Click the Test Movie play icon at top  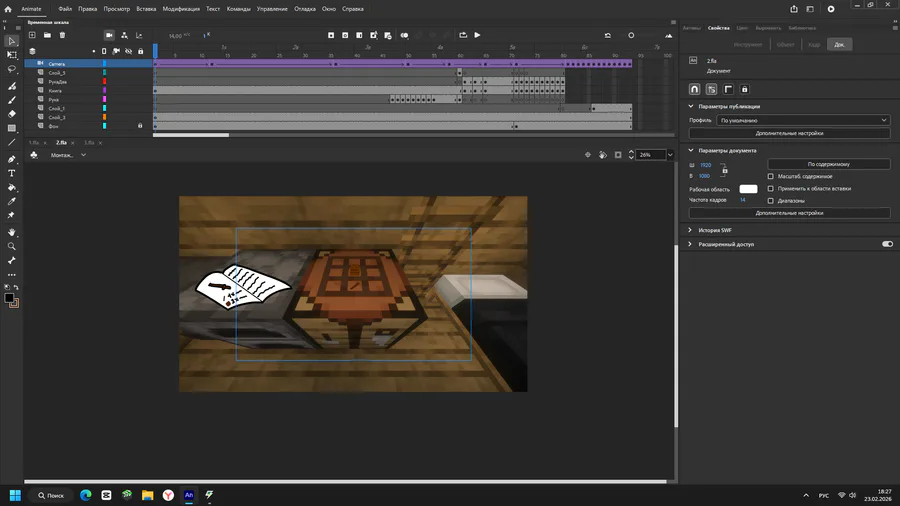click(831, 9)
